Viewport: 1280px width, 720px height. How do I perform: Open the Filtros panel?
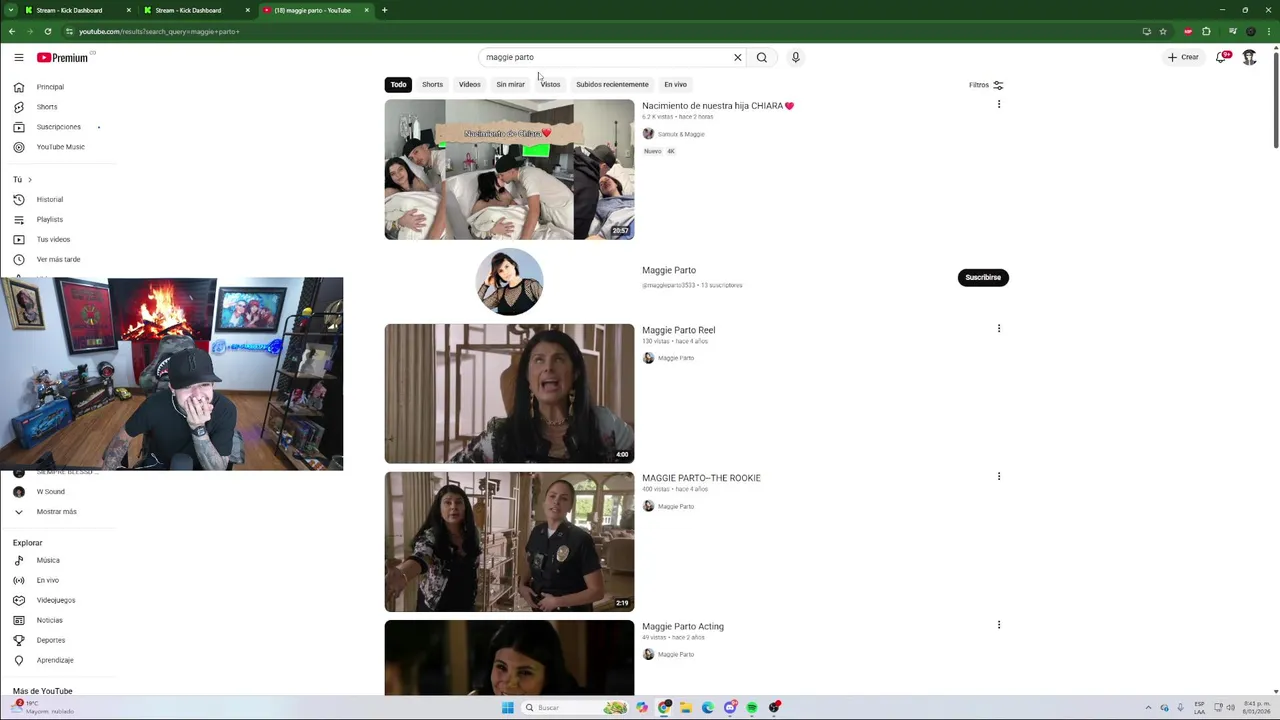click(x=986, y=85)
